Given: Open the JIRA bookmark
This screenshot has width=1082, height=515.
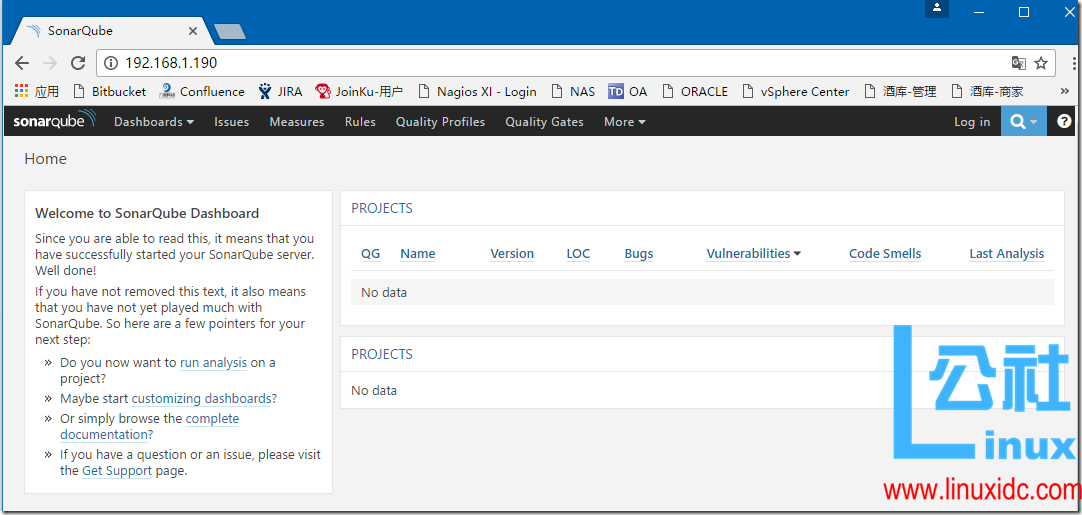Looking at the screenshot, I should click(x=280, y=91).
